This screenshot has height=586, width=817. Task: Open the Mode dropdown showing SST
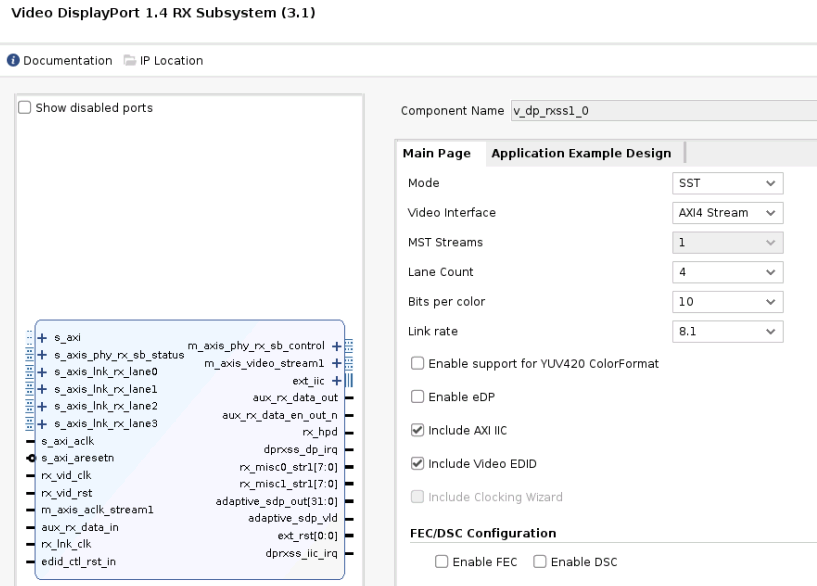point(727,183)
